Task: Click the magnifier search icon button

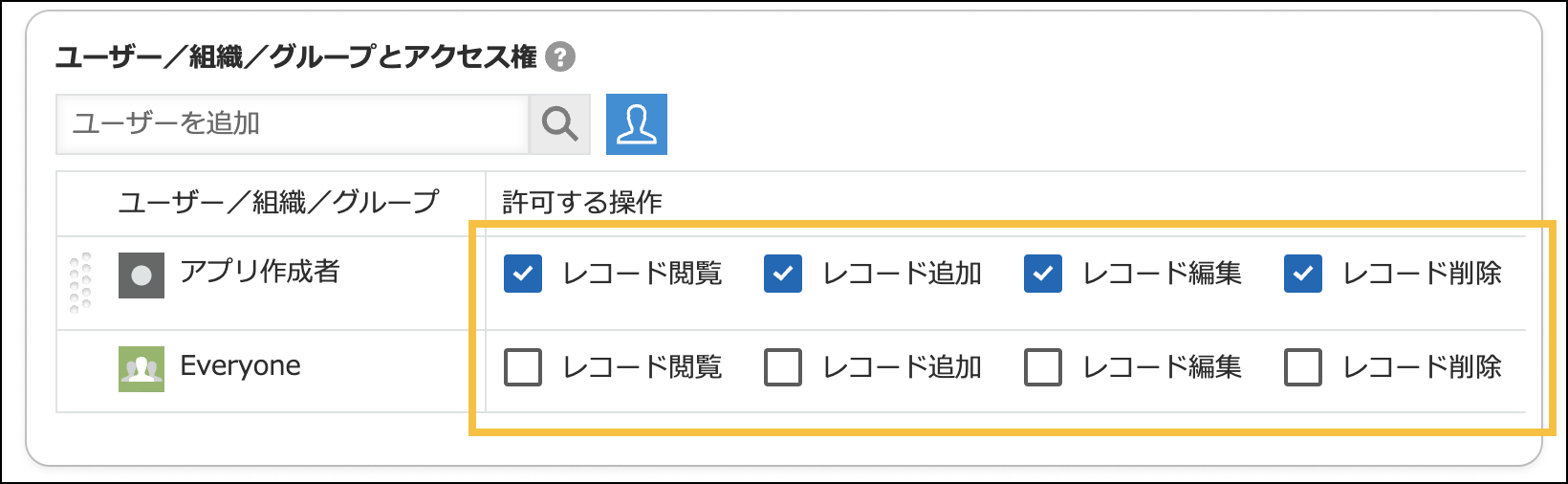Action: tap(559, 124)
